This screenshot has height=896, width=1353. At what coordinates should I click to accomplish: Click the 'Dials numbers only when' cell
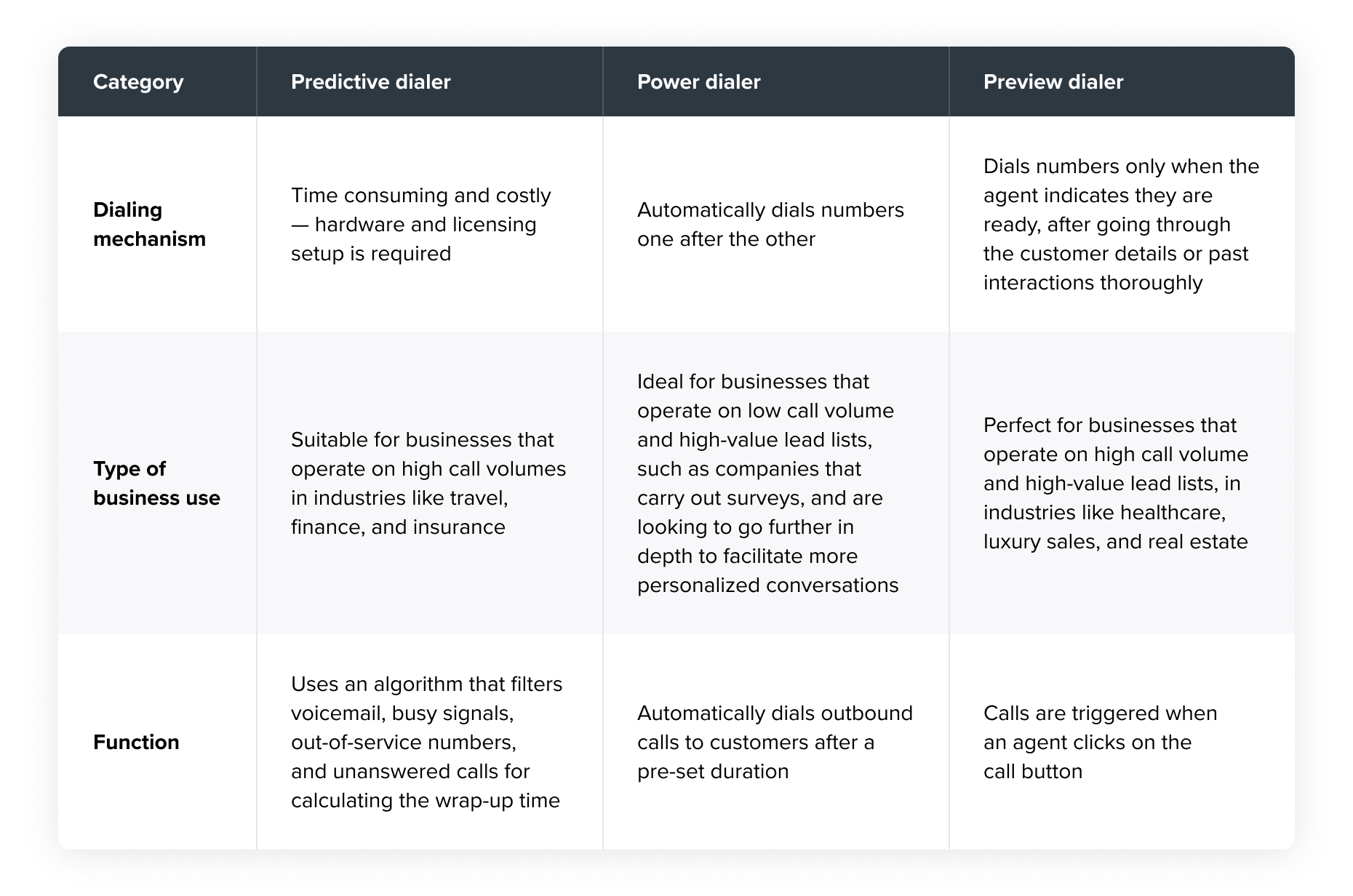click(x=1121, y=224)
